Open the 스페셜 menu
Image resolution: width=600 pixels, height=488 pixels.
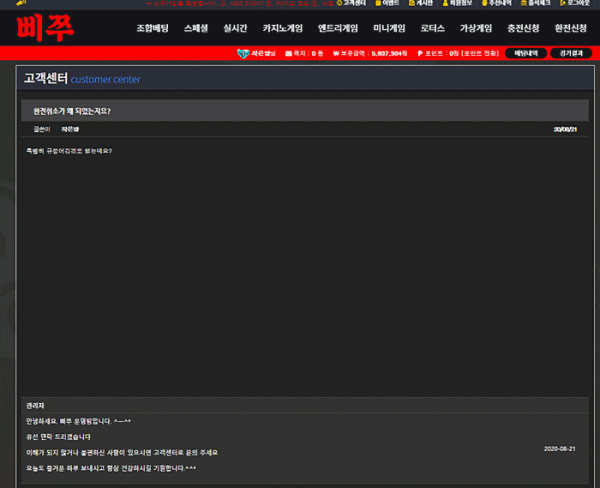196,28
